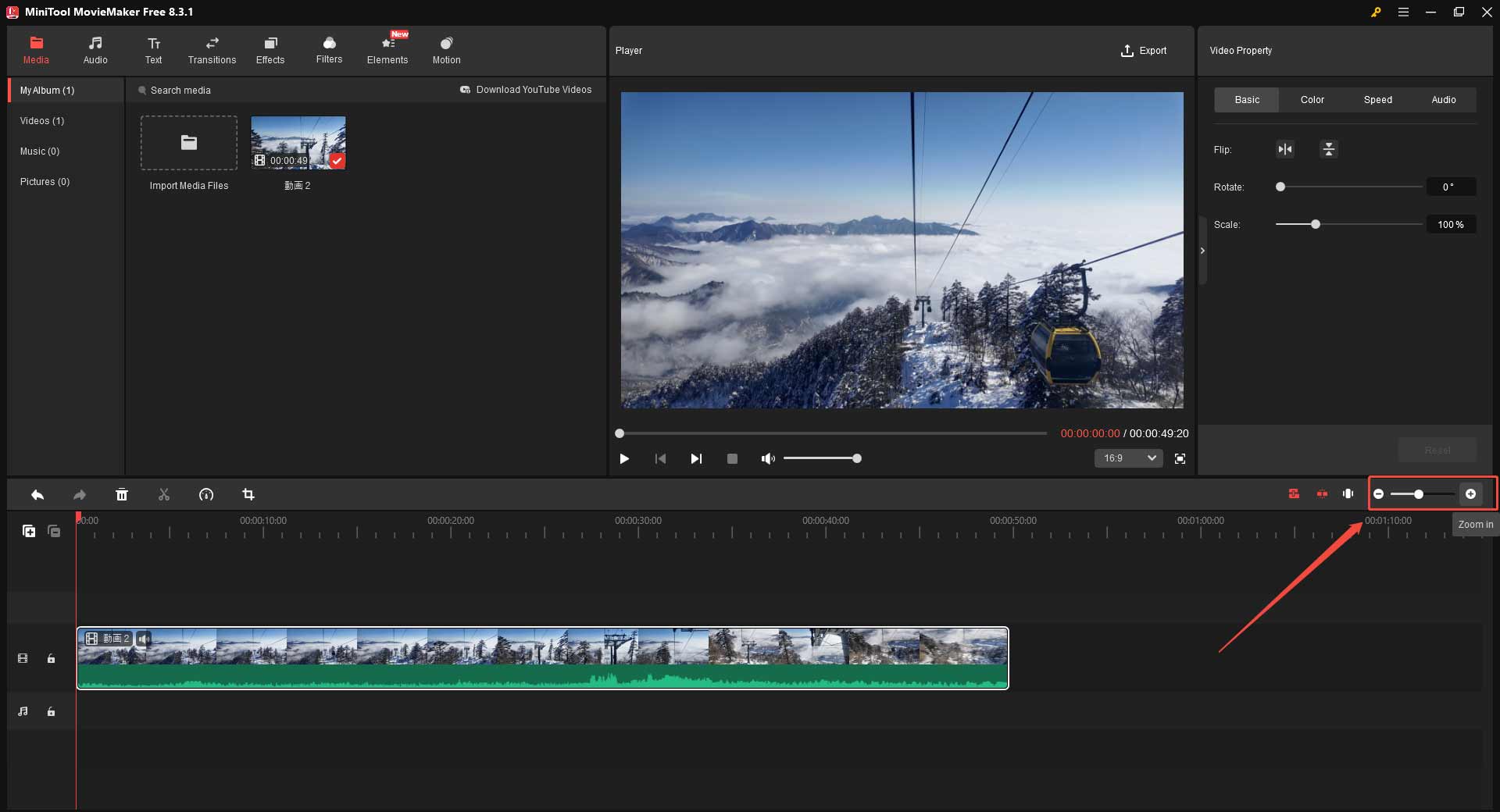Screen dimensions: 1500x812
Task: Collapse the player panel side arrow
Action: 1202,251
